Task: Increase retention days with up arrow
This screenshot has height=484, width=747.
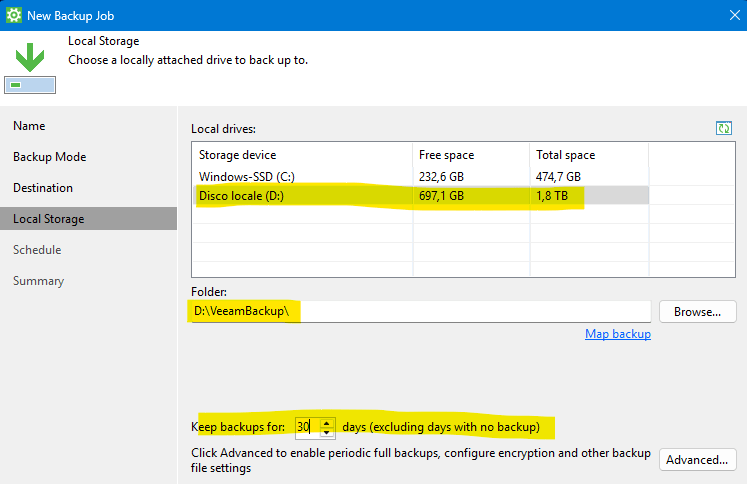Action: (x=327, y=423)
